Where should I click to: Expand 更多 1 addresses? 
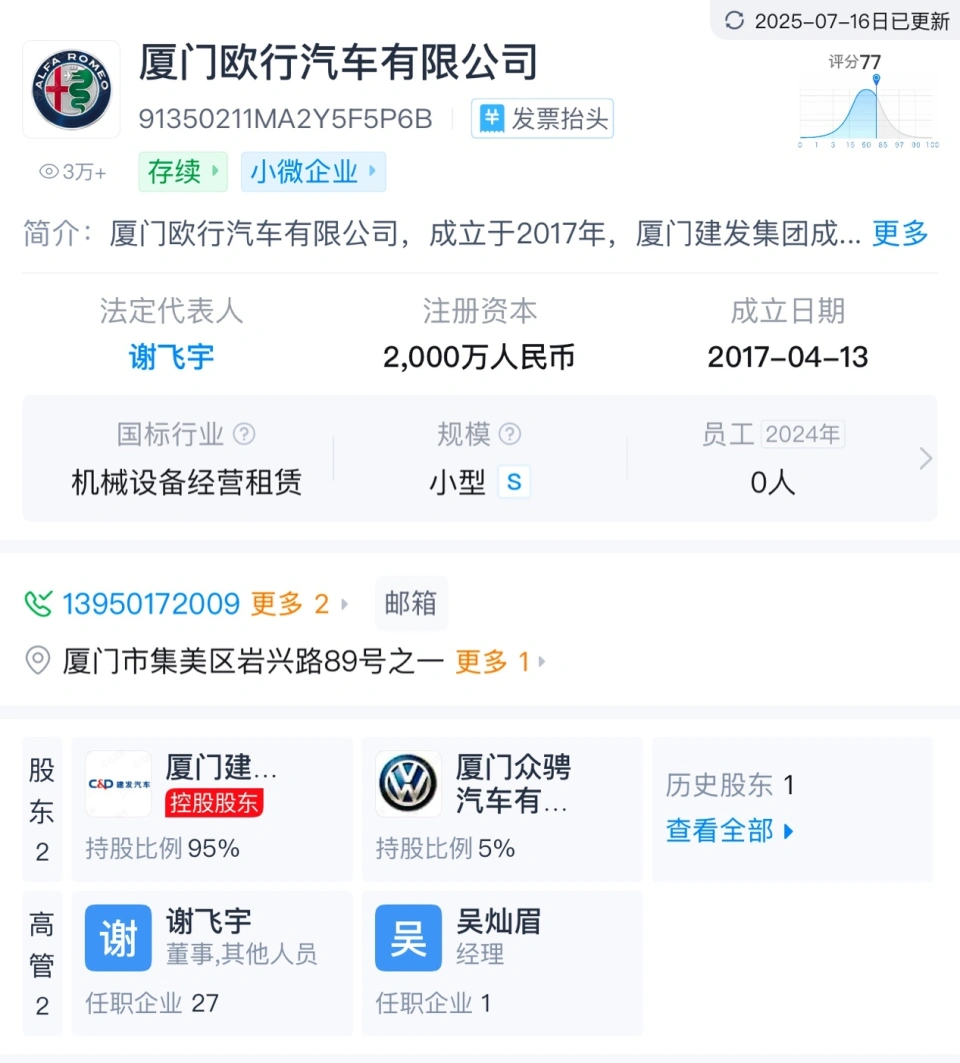point(500,661)
